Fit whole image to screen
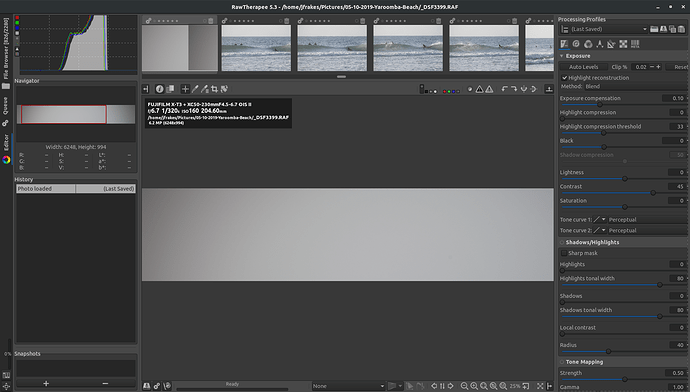Image resolution: width=690 pixels, height=392 pixels. coord(484,386)
